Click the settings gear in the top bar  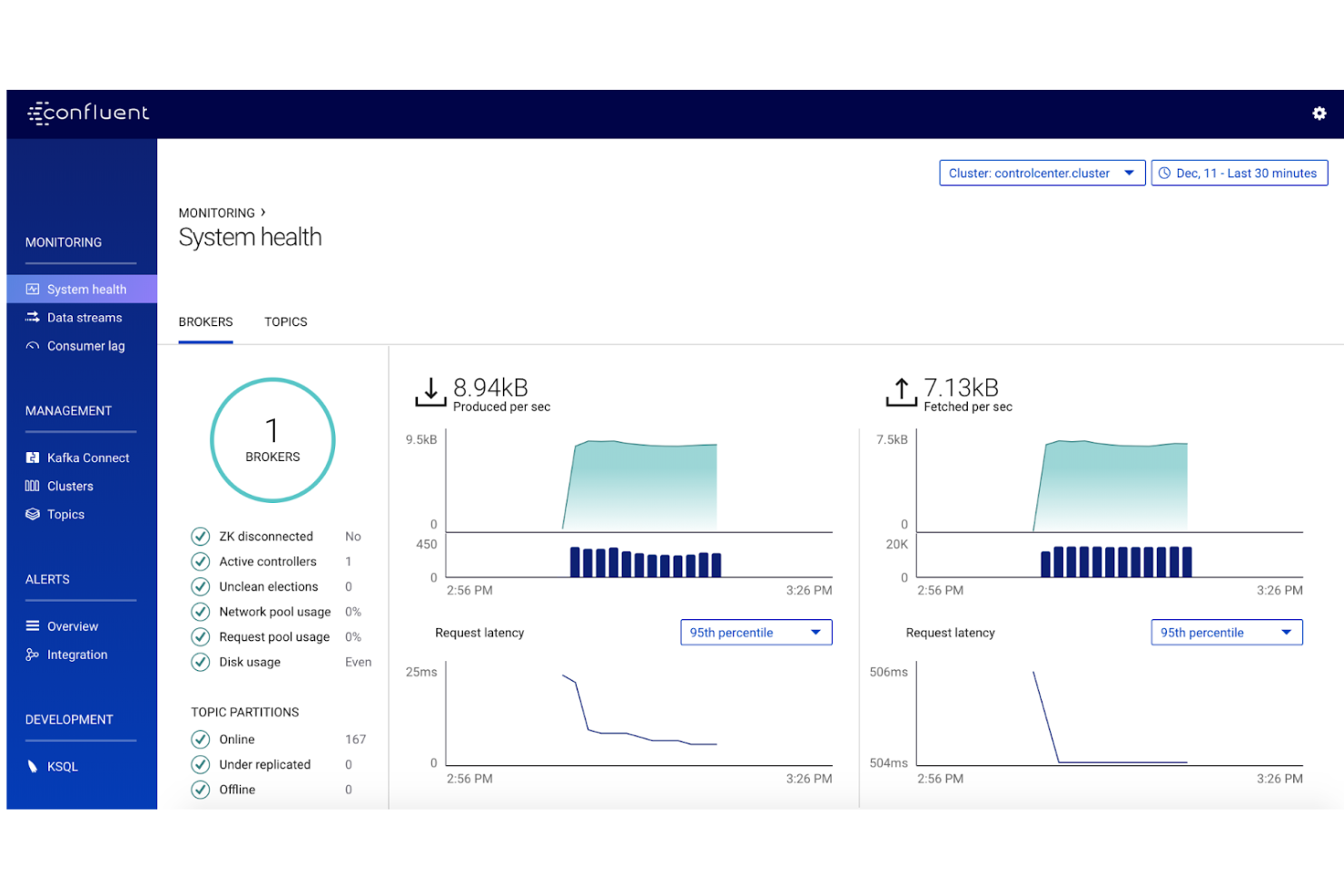point(1319,113)
